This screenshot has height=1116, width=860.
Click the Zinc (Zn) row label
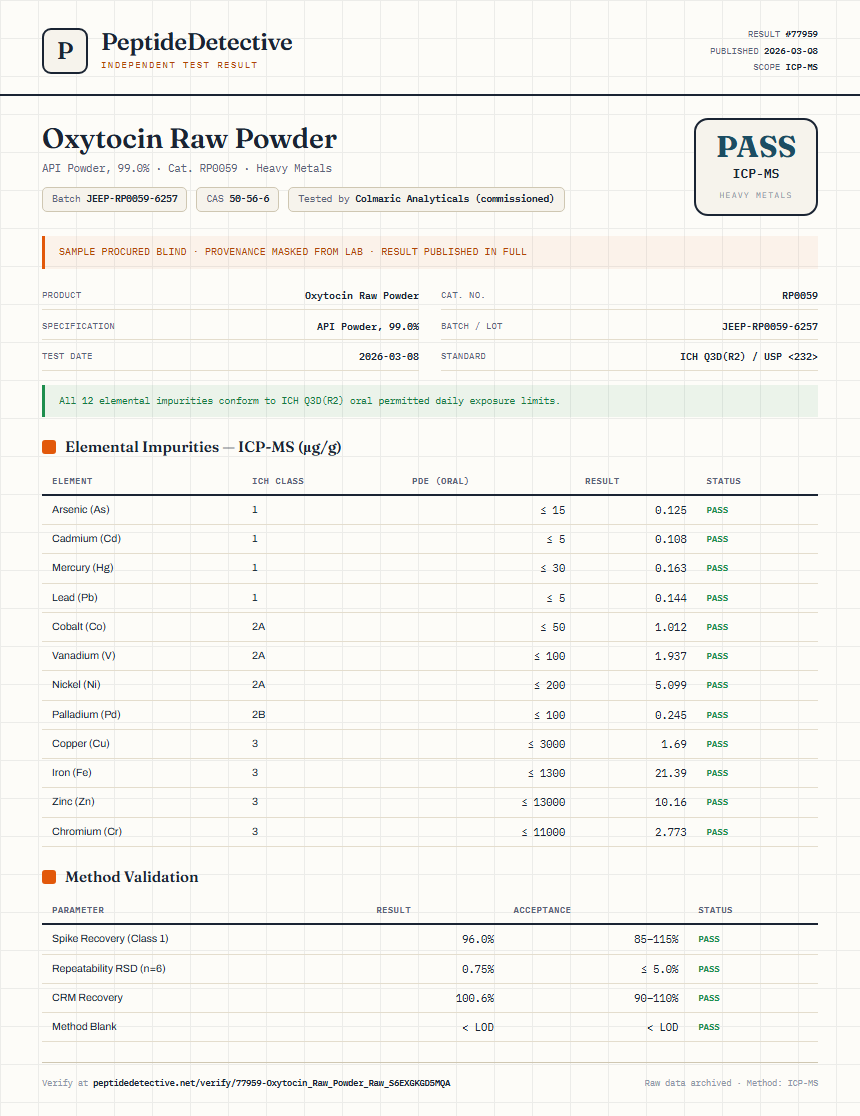pos(73,802)
